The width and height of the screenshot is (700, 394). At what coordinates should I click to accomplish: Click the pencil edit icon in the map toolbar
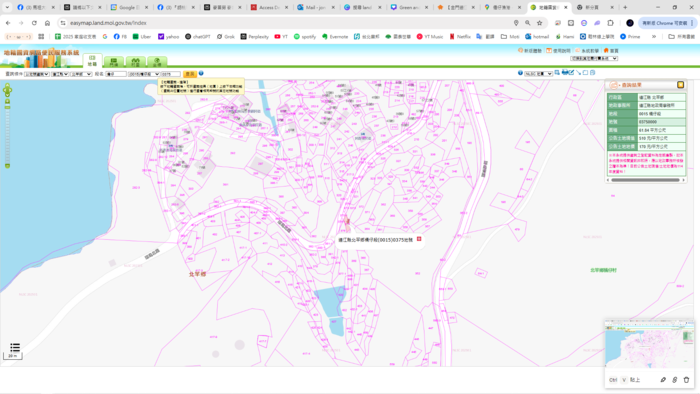point(571,72)
